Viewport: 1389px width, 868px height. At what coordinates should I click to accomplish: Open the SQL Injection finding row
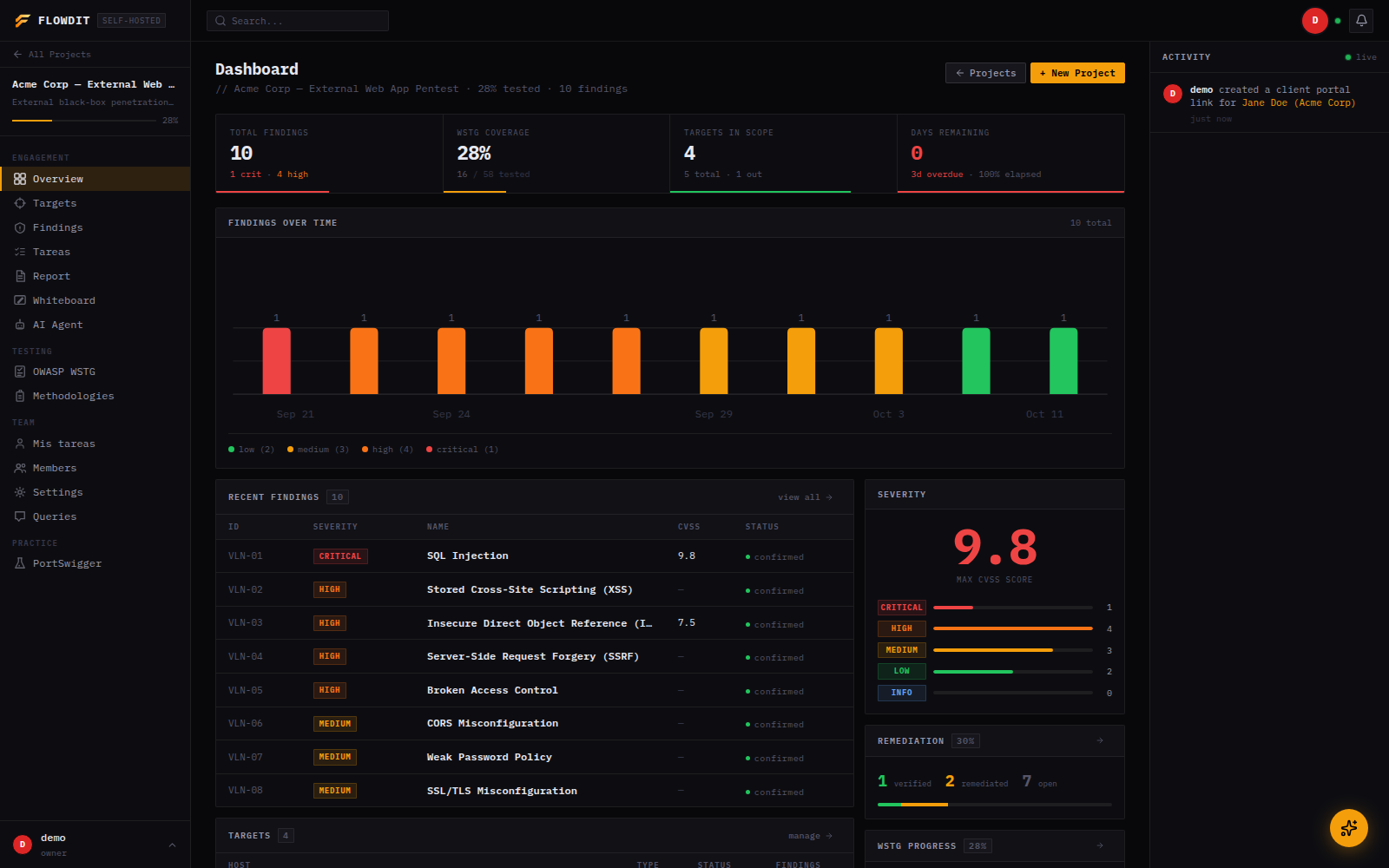tap(534, 556)
